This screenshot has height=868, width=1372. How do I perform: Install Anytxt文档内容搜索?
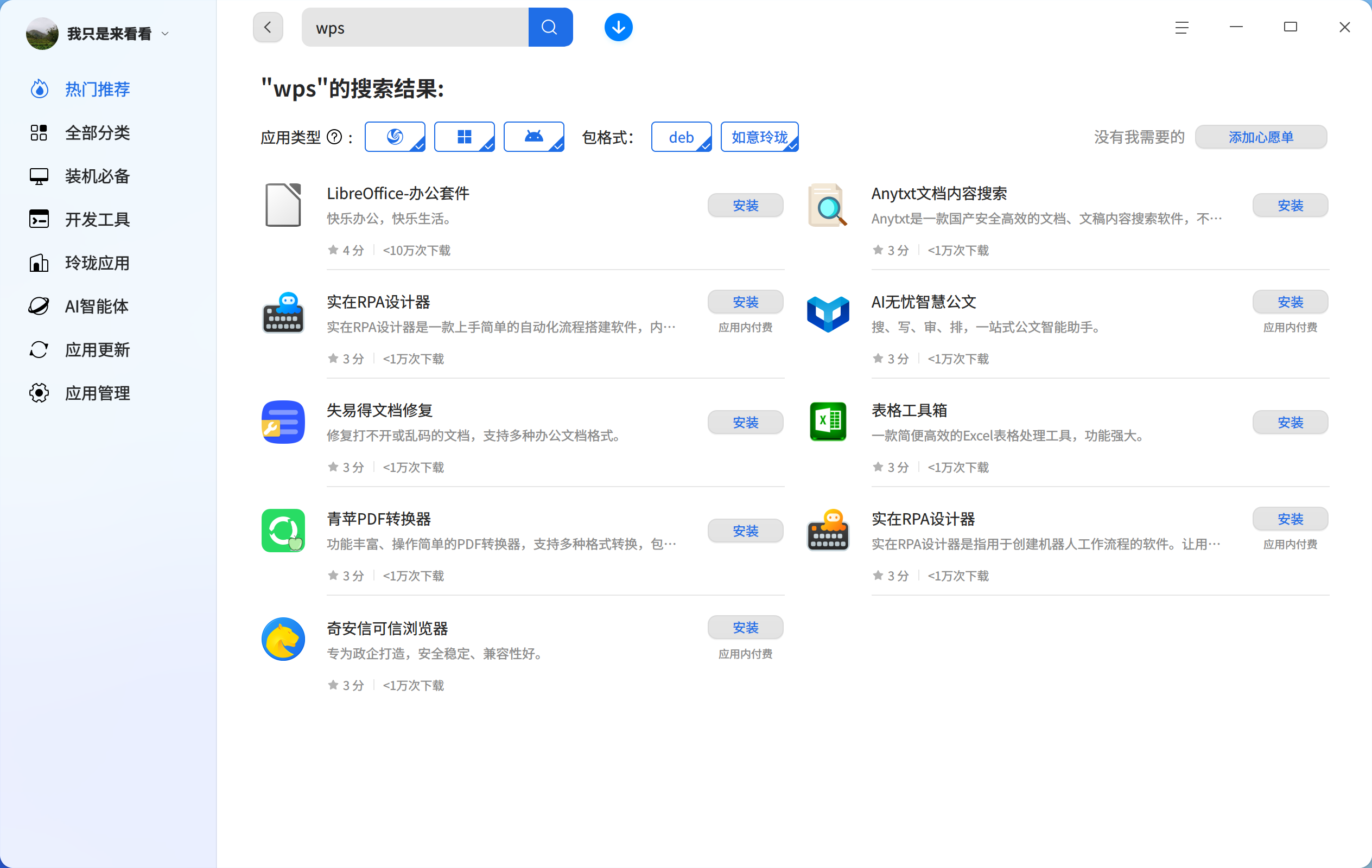tap(1290, 205)
